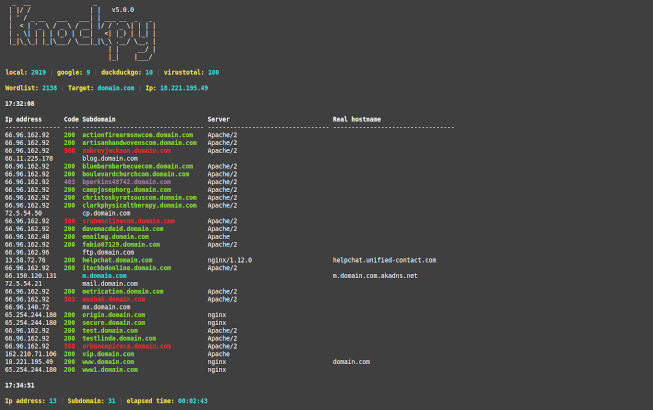Click the 'vip.domain.com' subdomain

click(108, 354)
